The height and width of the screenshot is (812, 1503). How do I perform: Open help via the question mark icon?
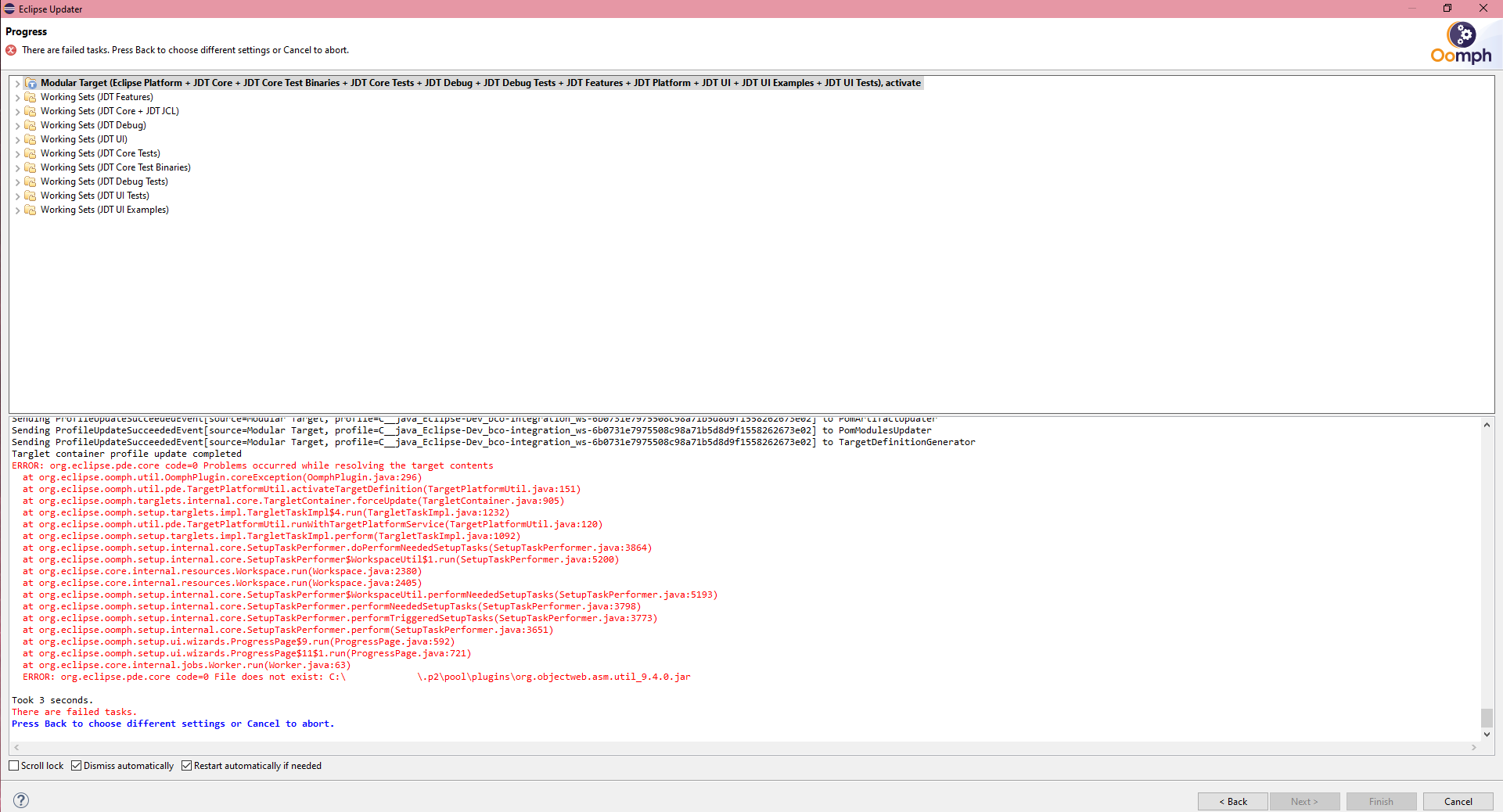click(20, 800)
